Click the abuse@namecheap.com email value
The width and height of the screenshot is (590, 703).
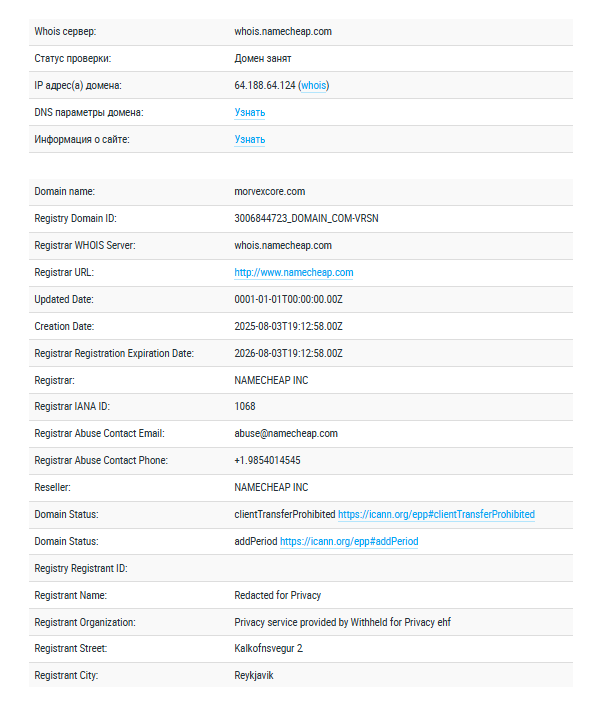point(286,434)
